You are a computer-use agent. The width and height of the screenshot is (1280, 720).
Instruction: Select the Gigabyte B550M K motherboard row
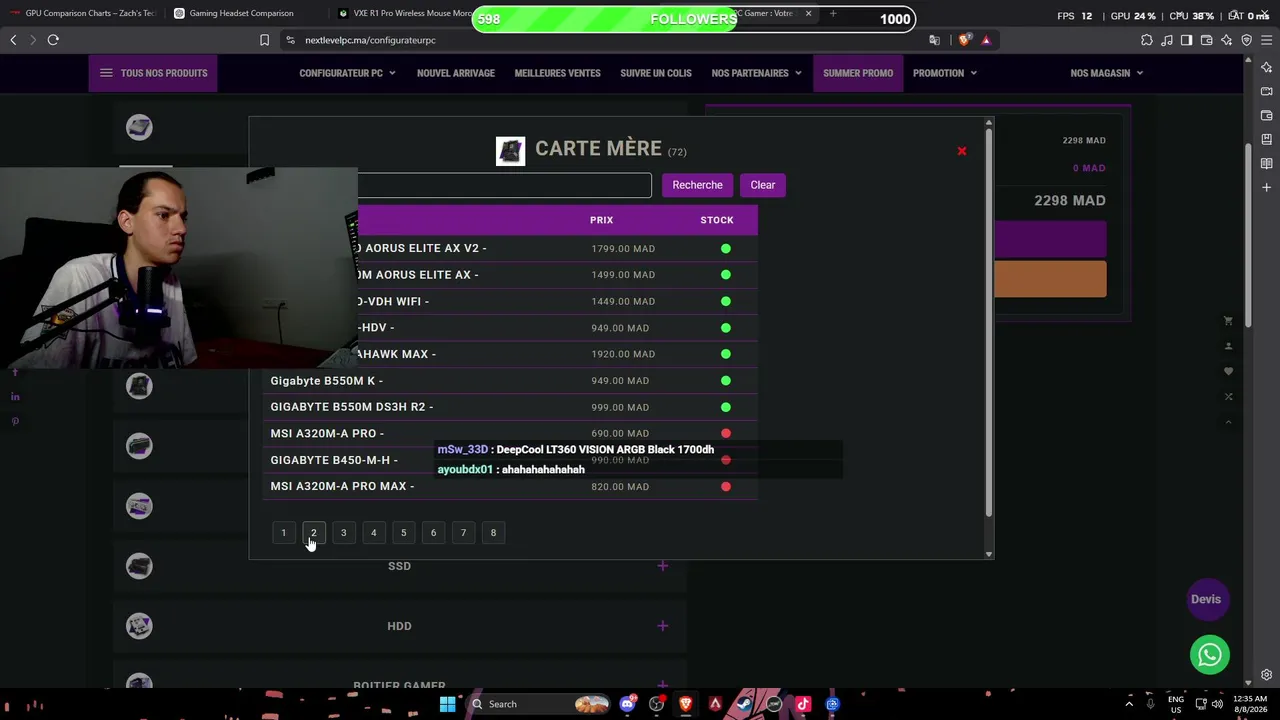pyautogui.click(x=510, y=380)
